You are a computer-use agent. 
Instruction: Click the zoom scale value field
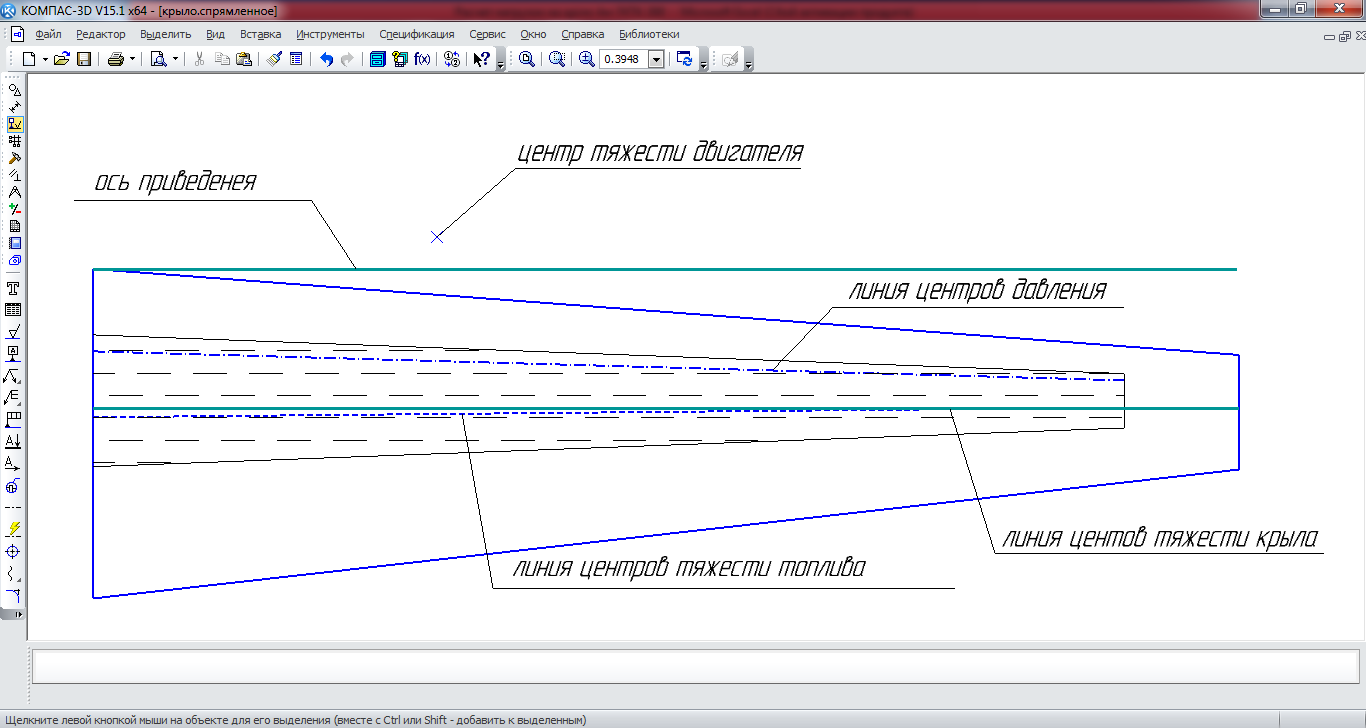(x=623, y=59)
